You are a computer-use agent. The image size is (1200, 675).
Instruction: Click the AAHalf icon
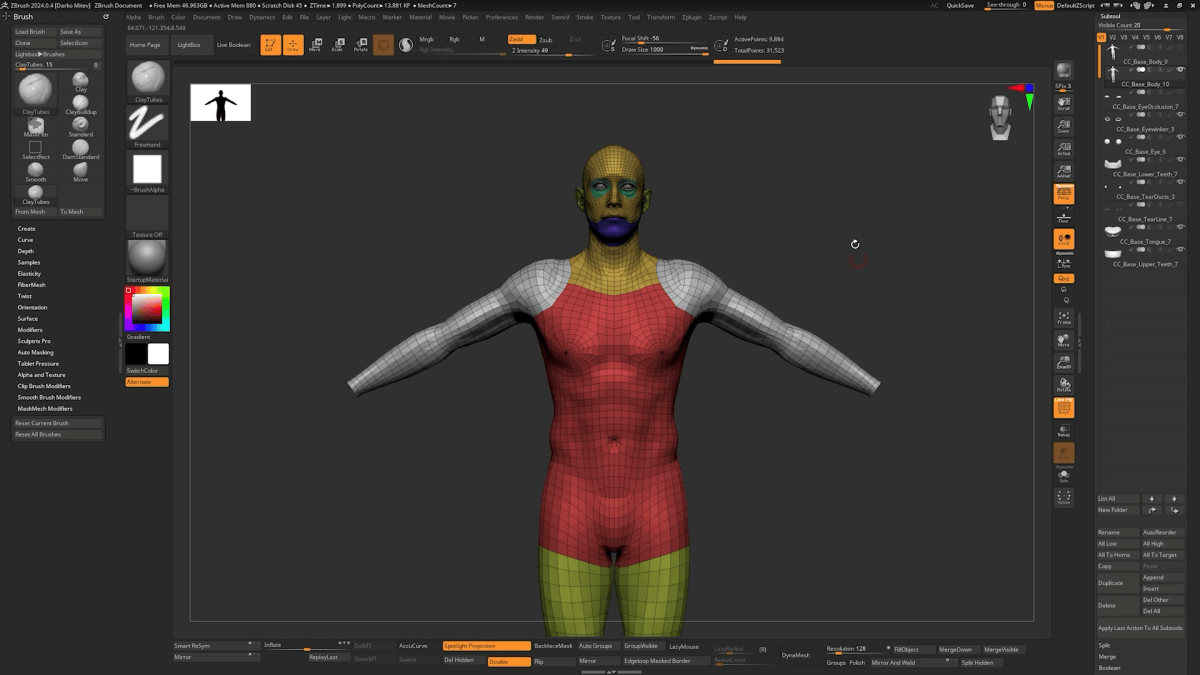tap(1063, 172)
